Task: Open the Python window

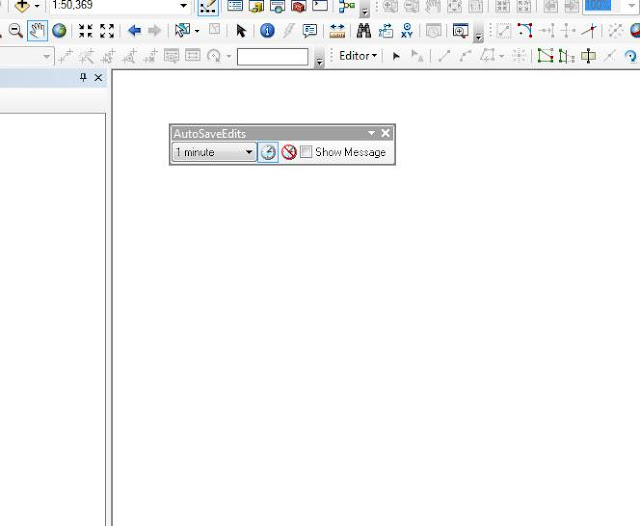Action: [320, 5]
